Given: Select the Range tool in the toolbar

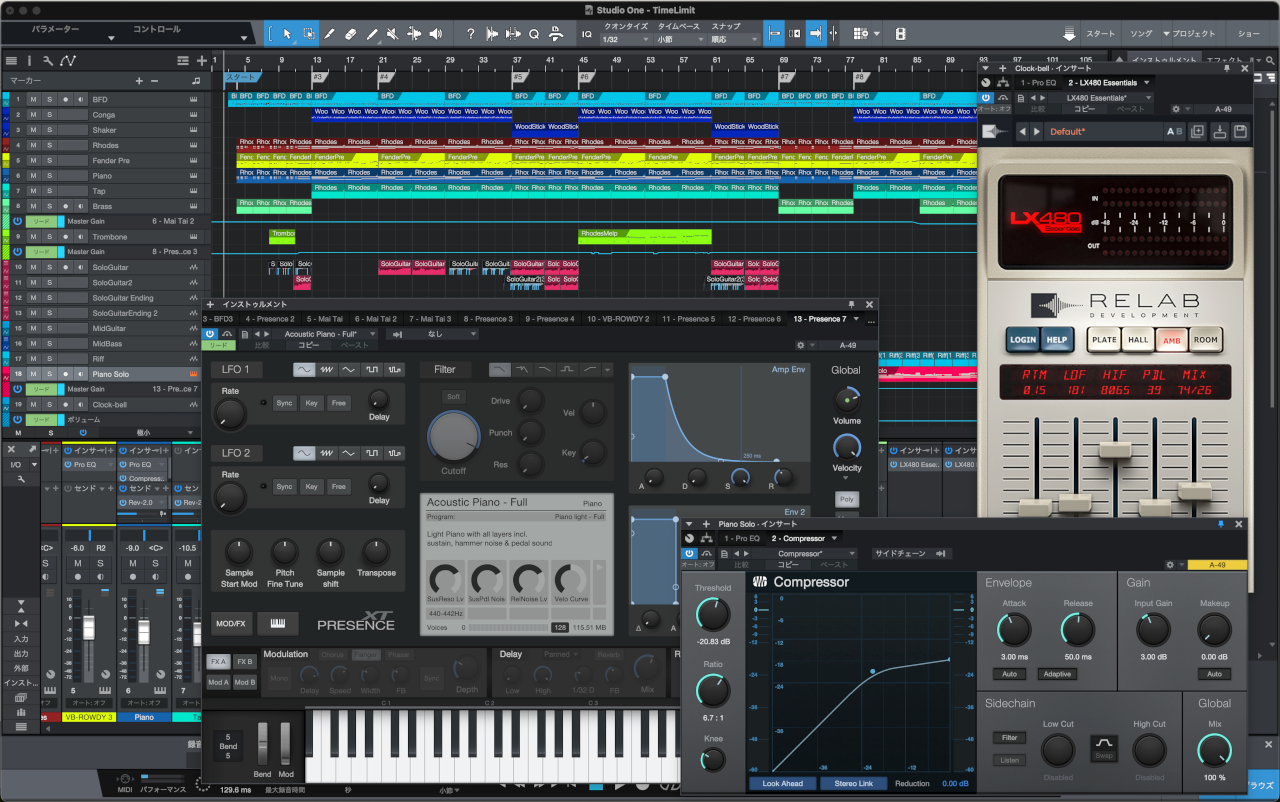Looking at the screenshot, I should [x=309, y=34].
